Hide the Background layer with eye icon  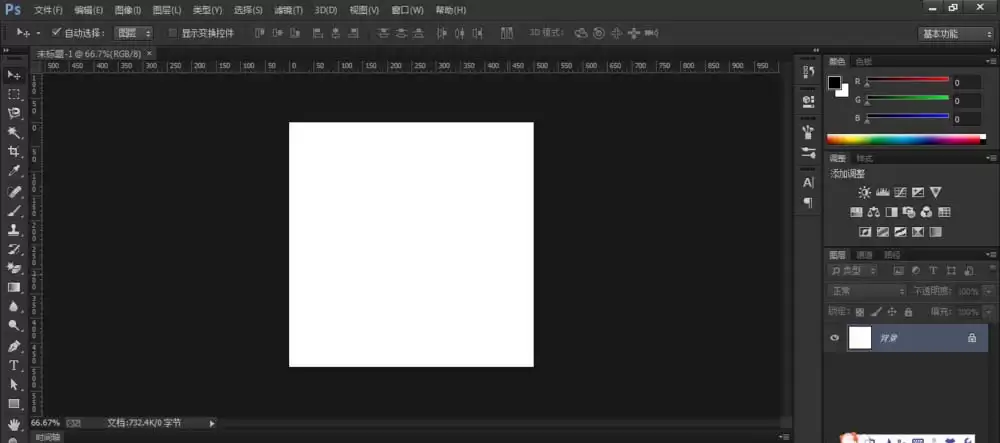pos(834,338)
